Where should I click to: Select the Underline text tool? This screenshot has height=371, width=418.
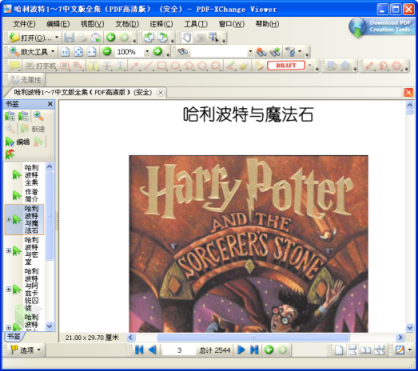(120, 66)
